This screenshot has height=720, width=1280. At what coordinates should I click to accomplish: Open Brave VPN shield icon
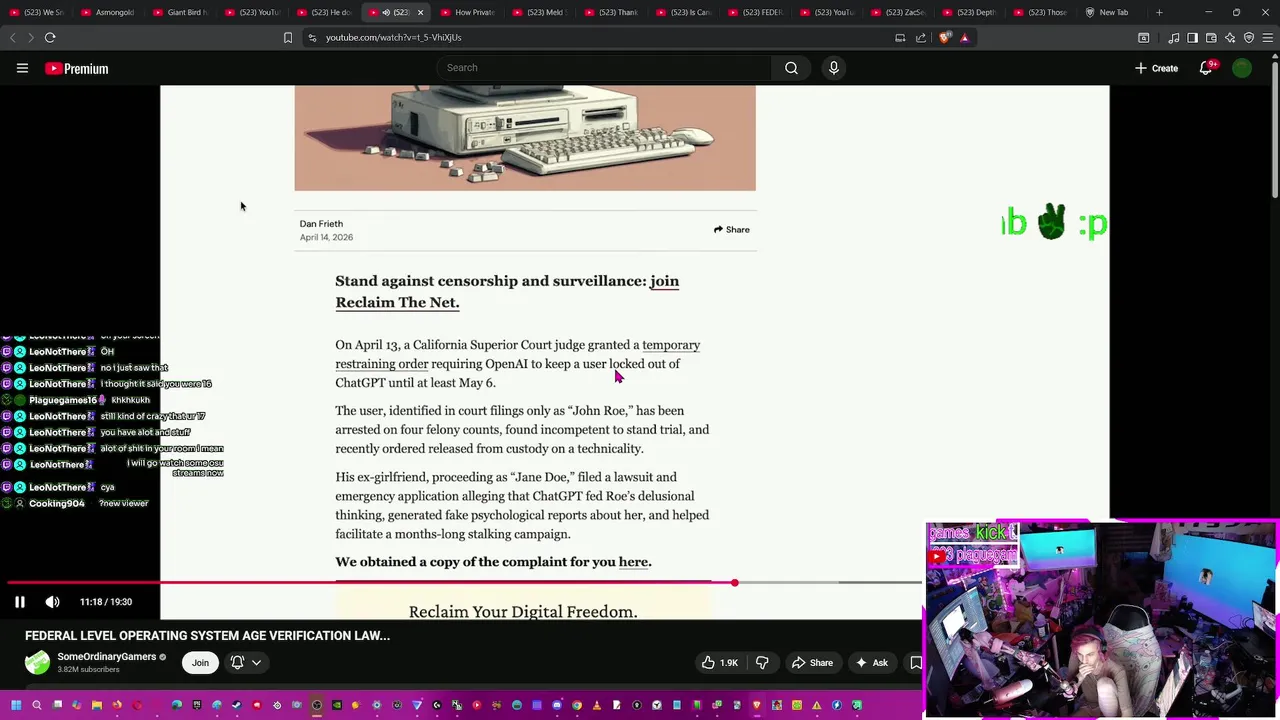1249,38
